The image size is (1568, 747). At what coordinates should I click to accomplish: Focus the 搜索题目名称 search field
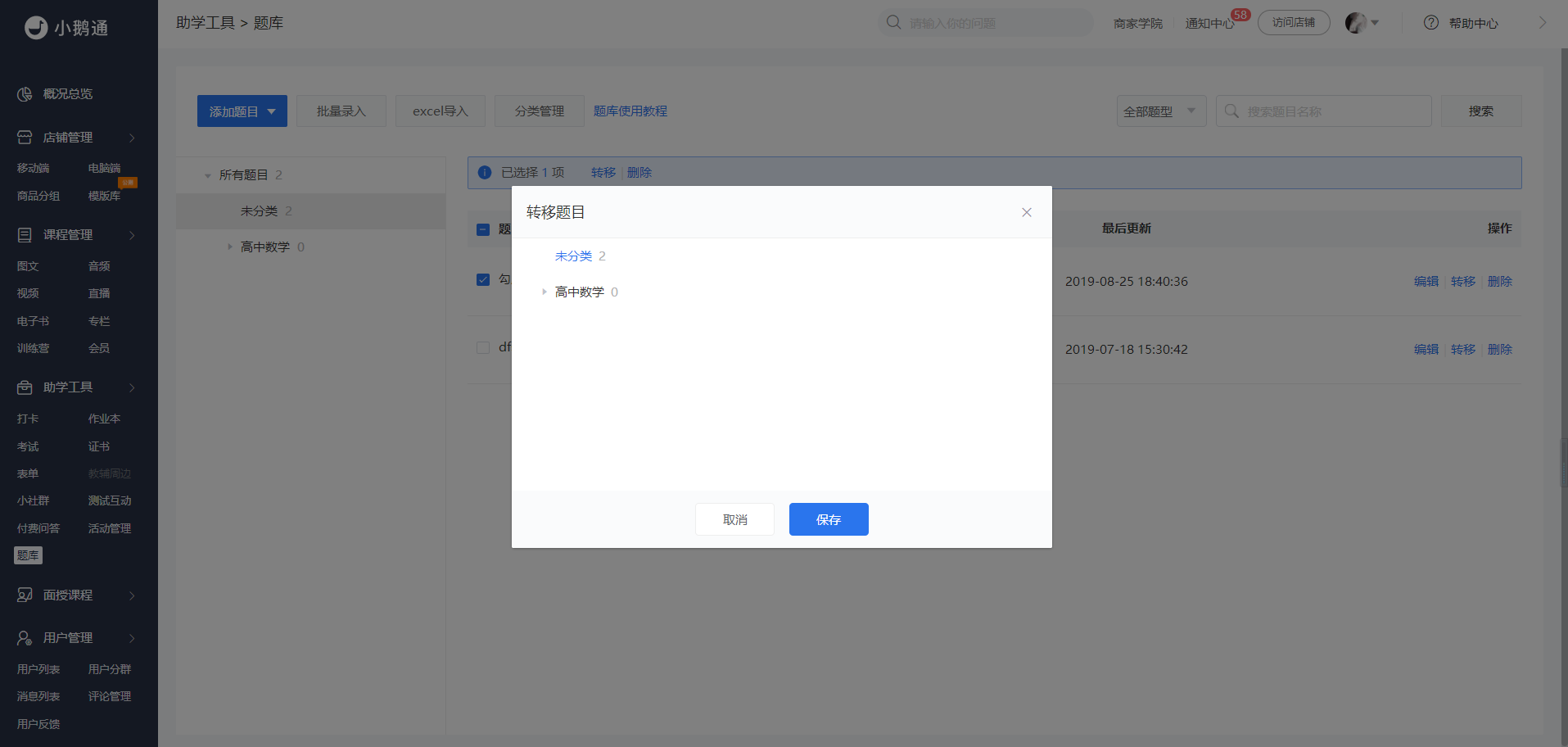pos(1324,111)
